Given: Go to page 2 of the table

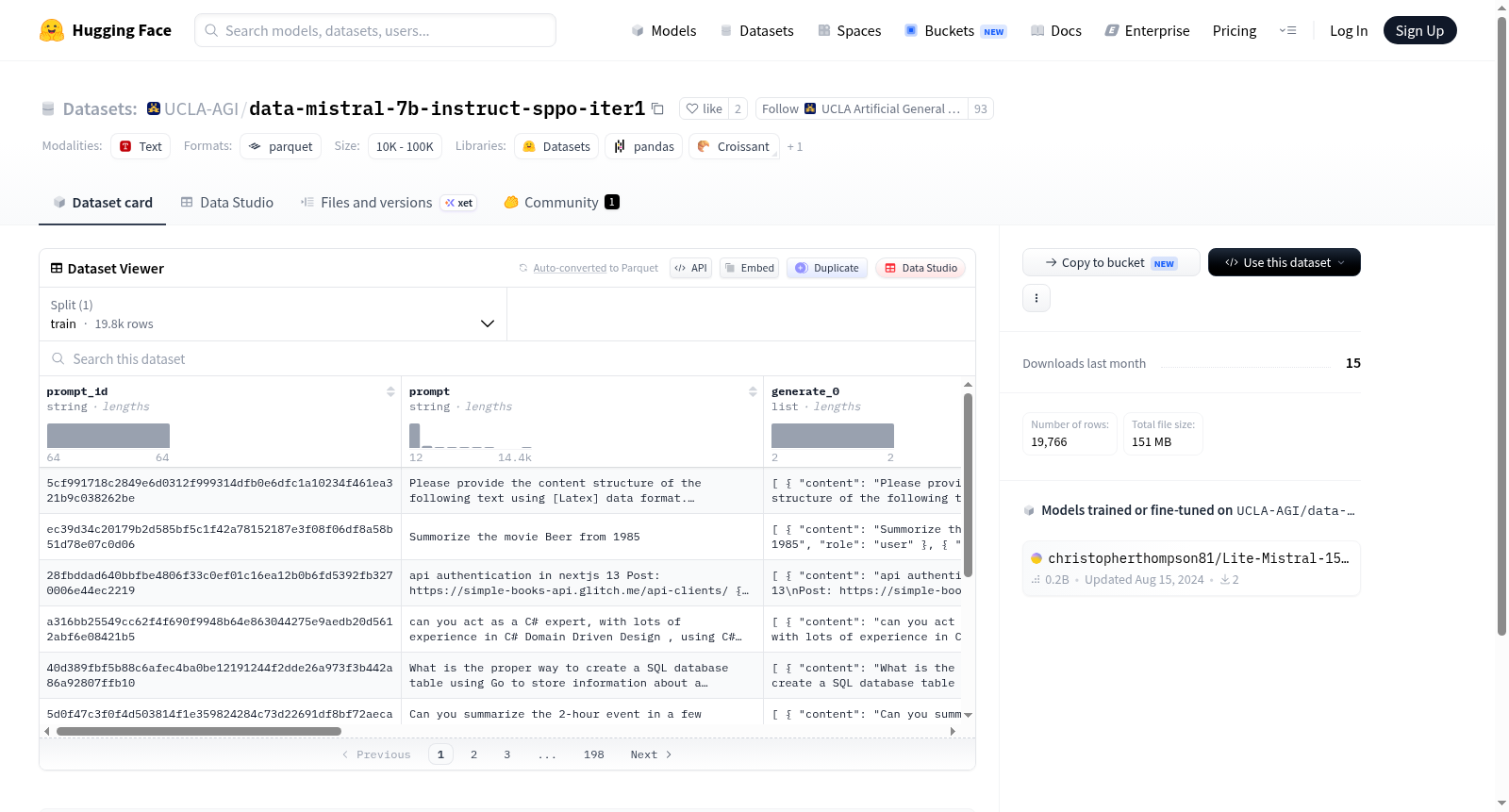Looking at the screenshot, I should [x=473, y=754].
